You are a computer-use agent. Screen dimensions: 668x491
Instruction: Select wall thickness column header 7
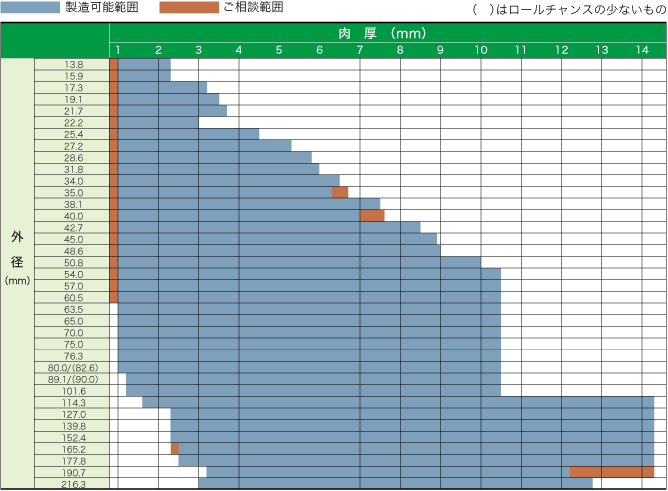pos(359,50)
